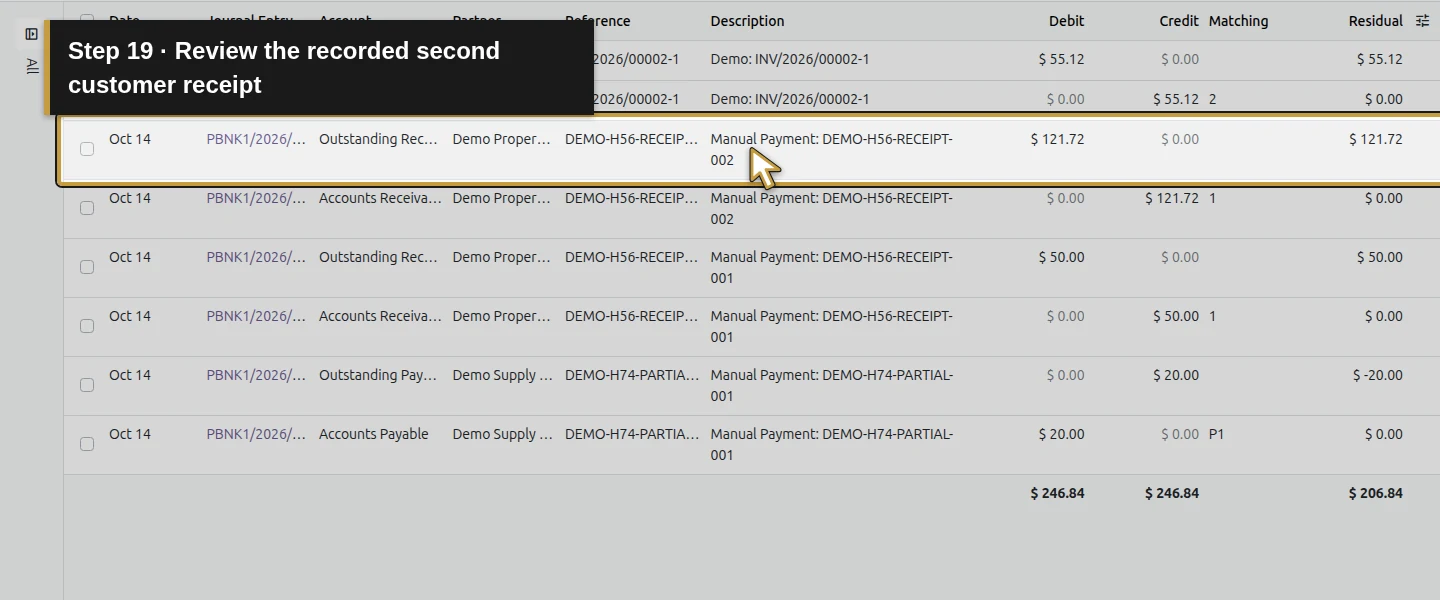Viewport: 1440px width, 600px height.
Task: Click DEMO-H56-RECEIP… reference in $50.00 debit row
Action: pos(632,257)
